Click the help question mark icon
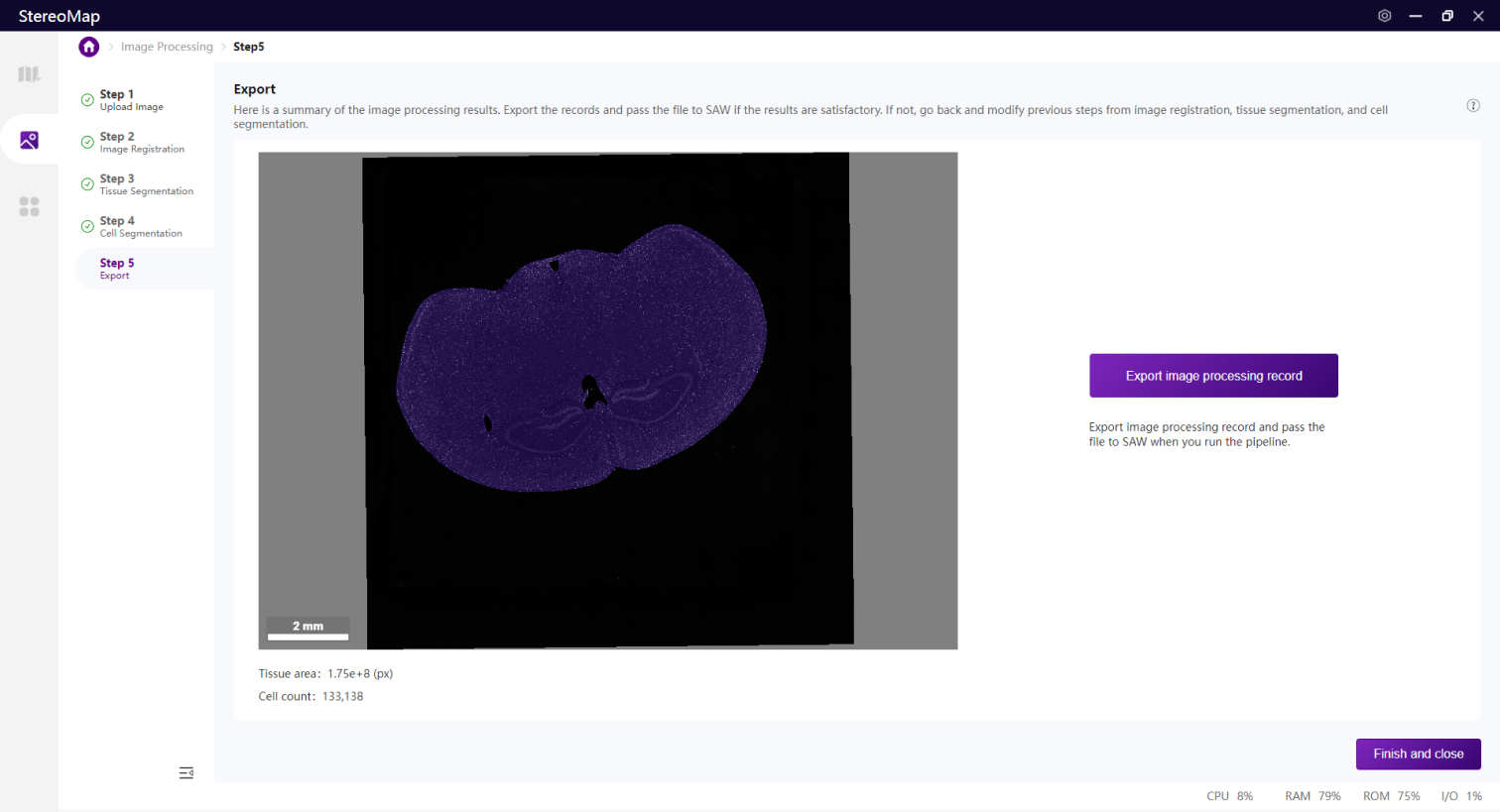 (x=1473, y=106)
